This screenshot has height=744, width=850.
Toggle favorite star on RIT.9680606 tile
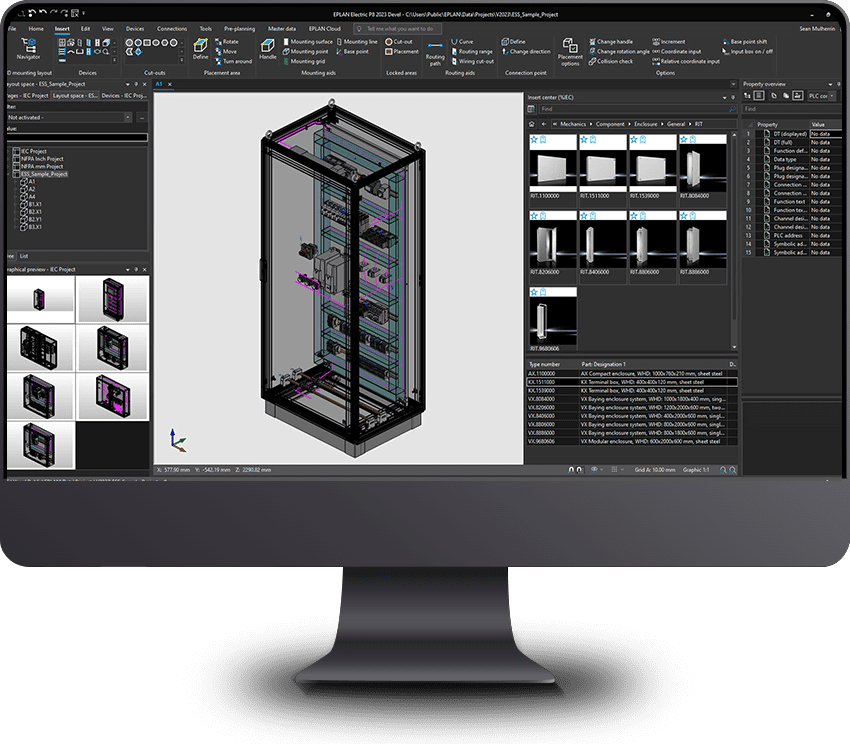click(534, 292)
